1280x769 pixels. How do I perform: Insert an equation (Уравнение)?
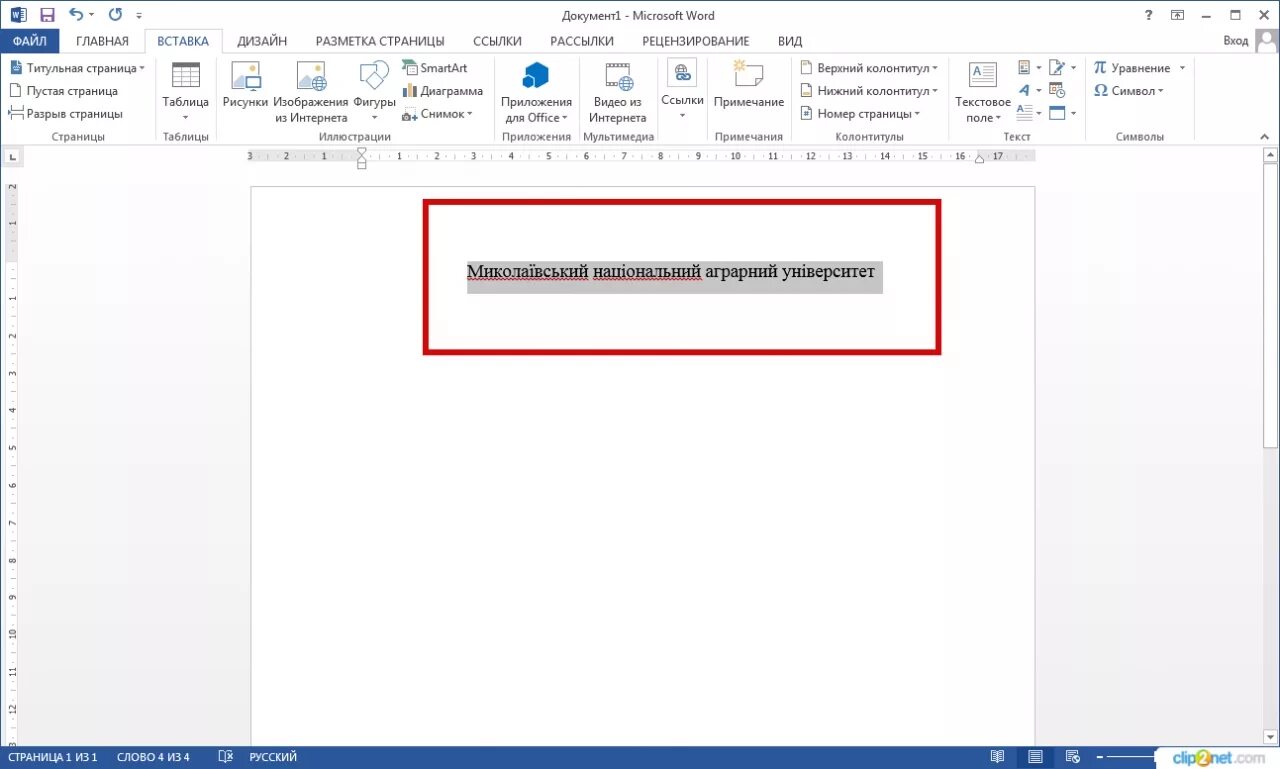1132,68
